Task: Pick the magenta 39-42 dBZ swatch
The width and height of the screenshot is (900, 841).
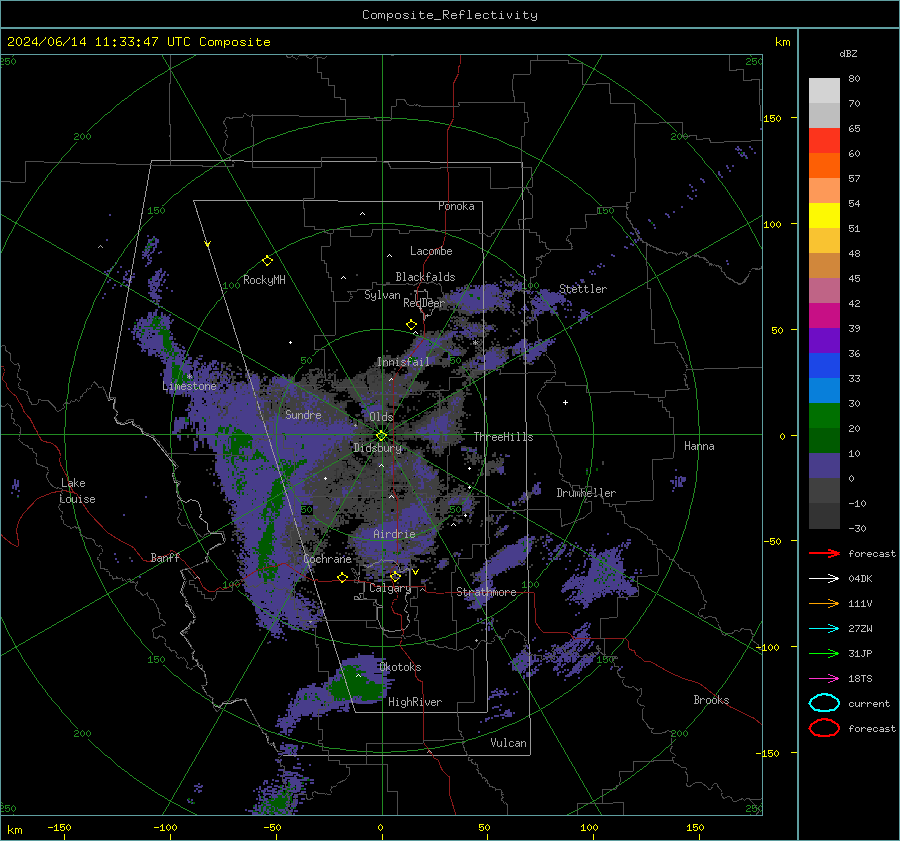Action: [824, 316]
